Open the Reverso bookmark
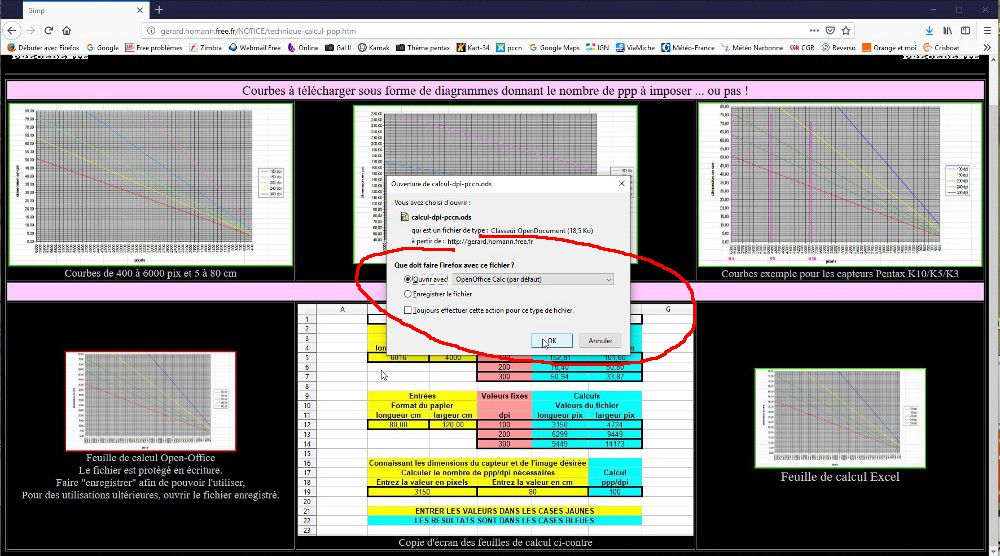The image size is (1000, 556). (x=839, y=47)
